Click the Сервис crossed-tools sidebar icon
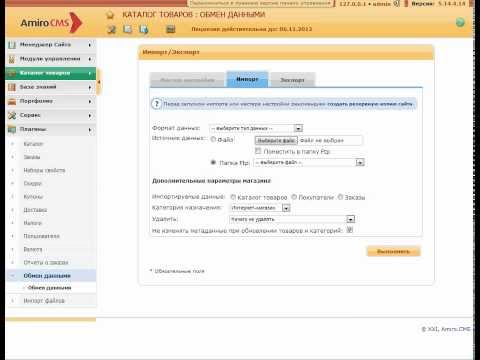This screenshot has width=480, height=360. coord(12,115)
